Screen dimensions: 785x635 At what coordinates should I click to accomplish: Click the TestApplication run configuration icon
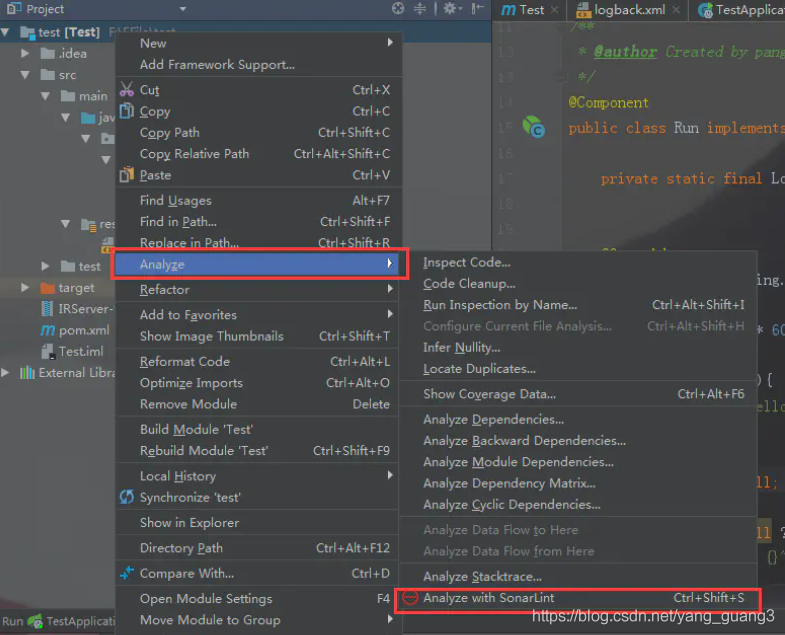click(35, 621)
